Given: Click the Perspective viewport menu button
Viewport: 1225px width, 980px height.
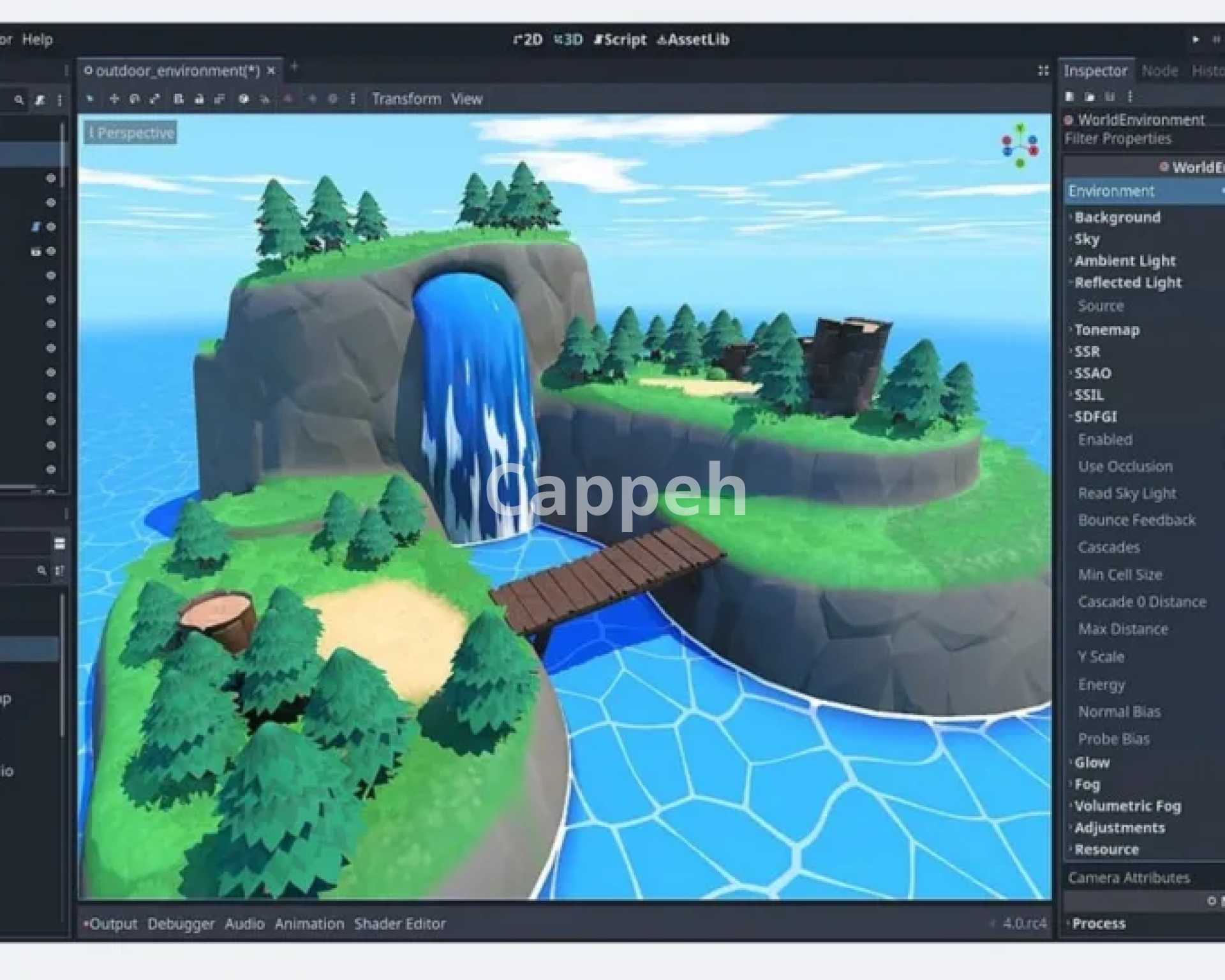Looking at the screenshot, I should [x=131, y=133].
